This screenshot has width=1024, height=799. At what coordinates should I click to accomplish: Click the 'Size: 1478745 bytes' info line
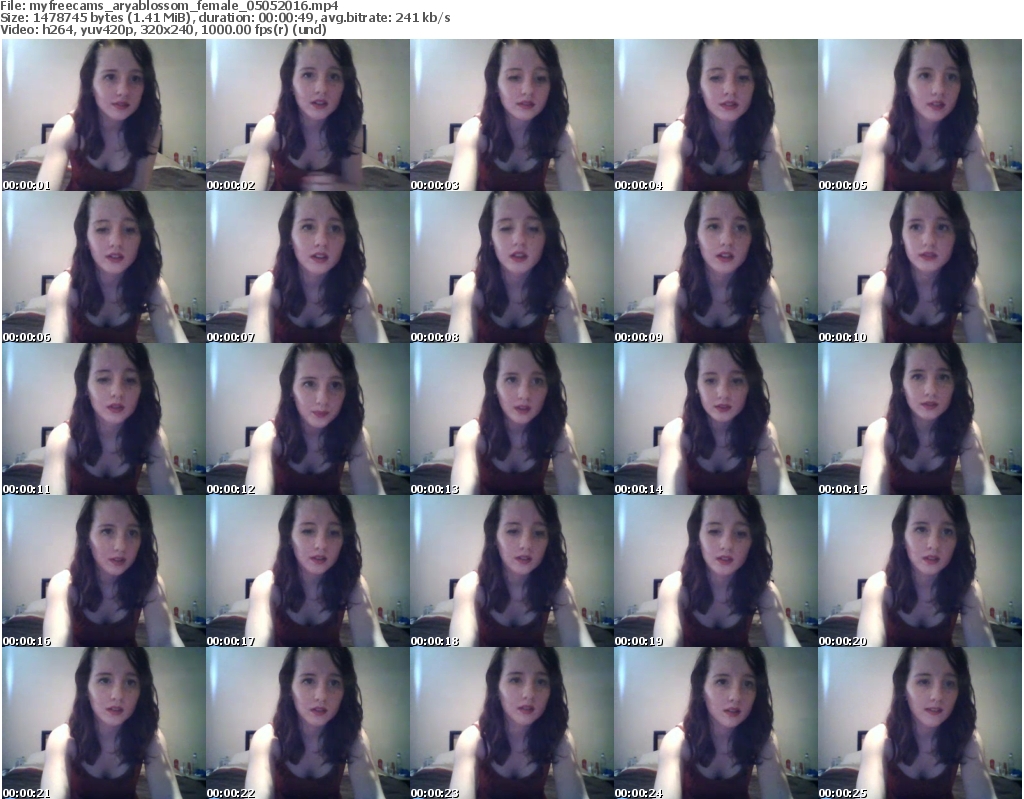click(225, 18)
